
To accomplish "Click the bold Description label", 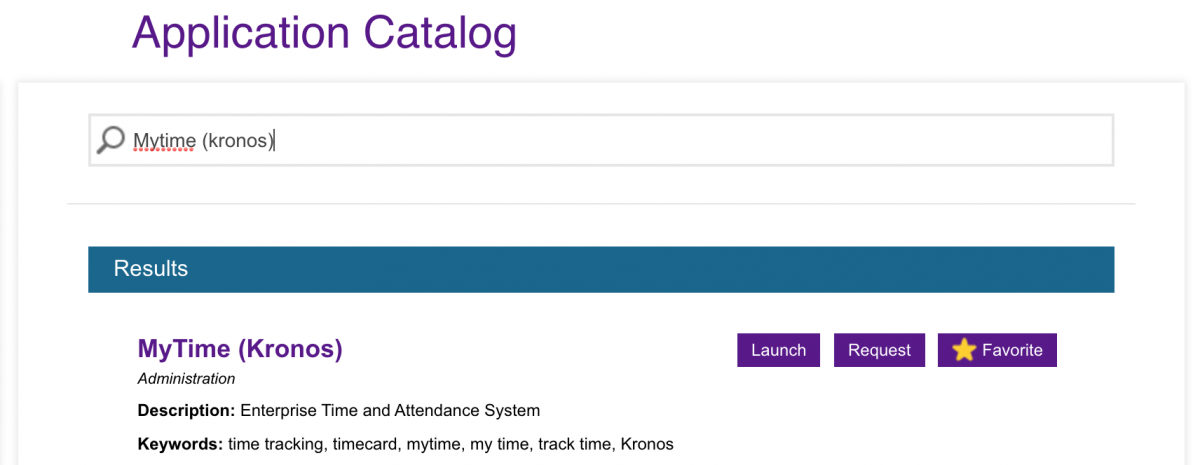I will click(187, 410).
